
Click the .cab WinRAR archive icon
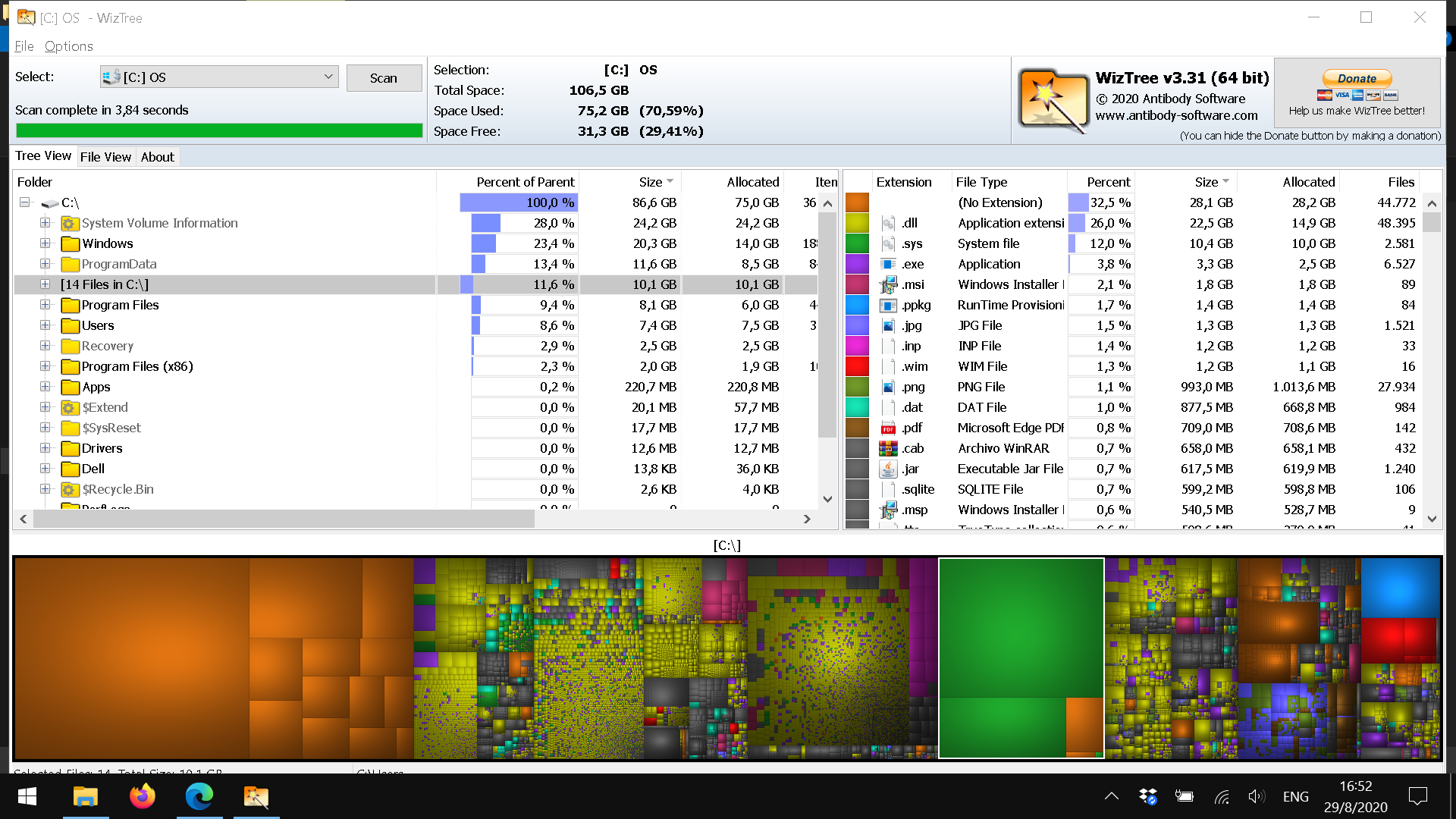pyautogui.click(x=888, y=449)
